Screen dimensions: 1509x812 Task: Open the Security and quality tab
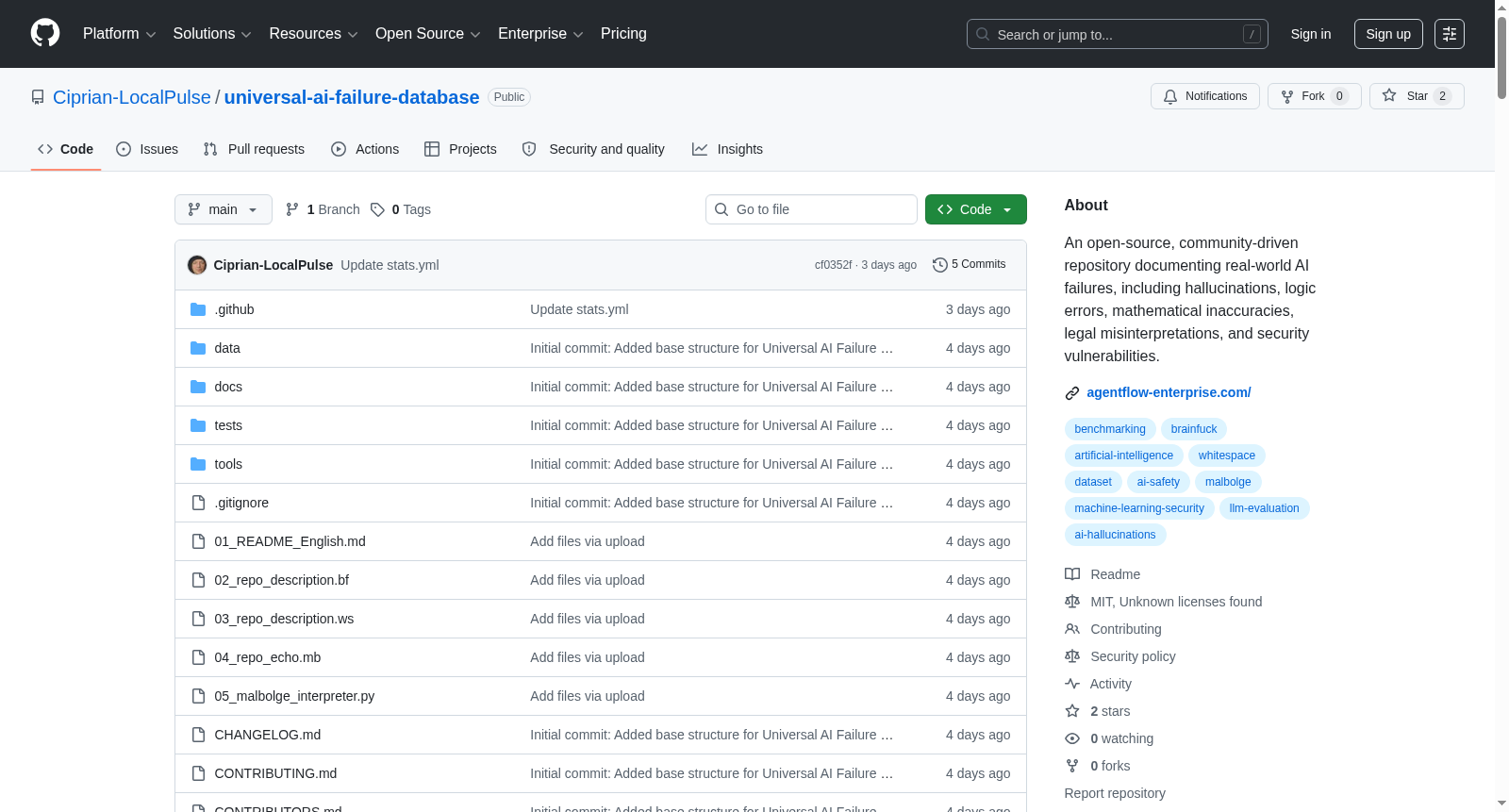[593, 149]
